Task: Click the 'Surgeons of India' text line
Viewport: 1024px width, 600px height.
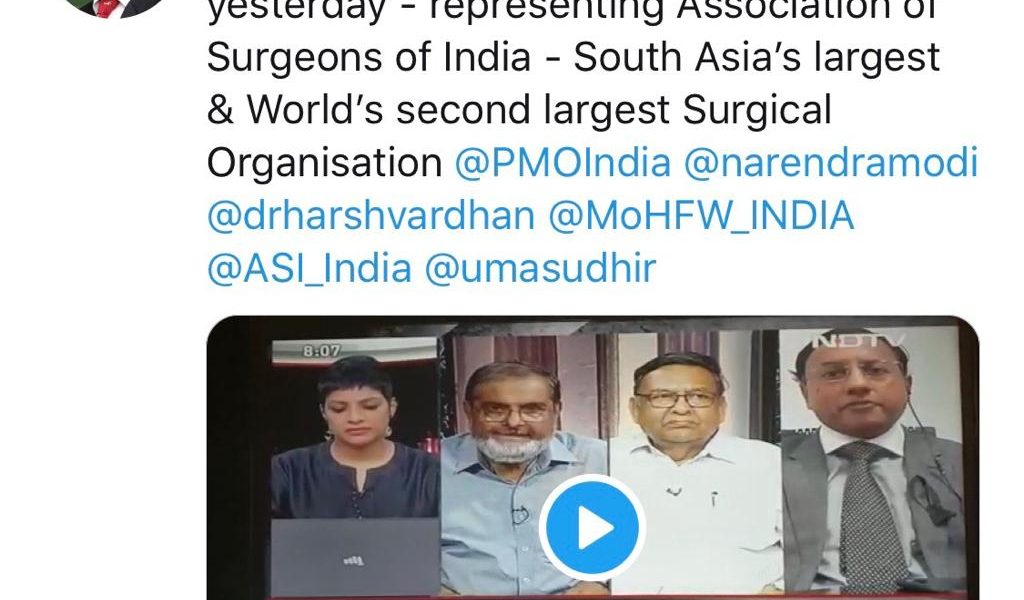Action: pyautogui.click(x=573, y=57)
